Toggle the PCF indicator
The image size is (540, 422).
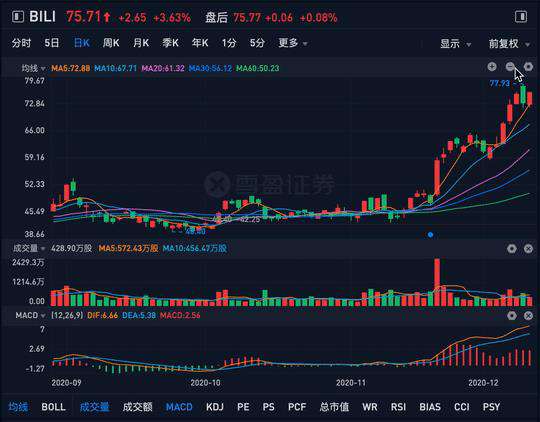297,407
